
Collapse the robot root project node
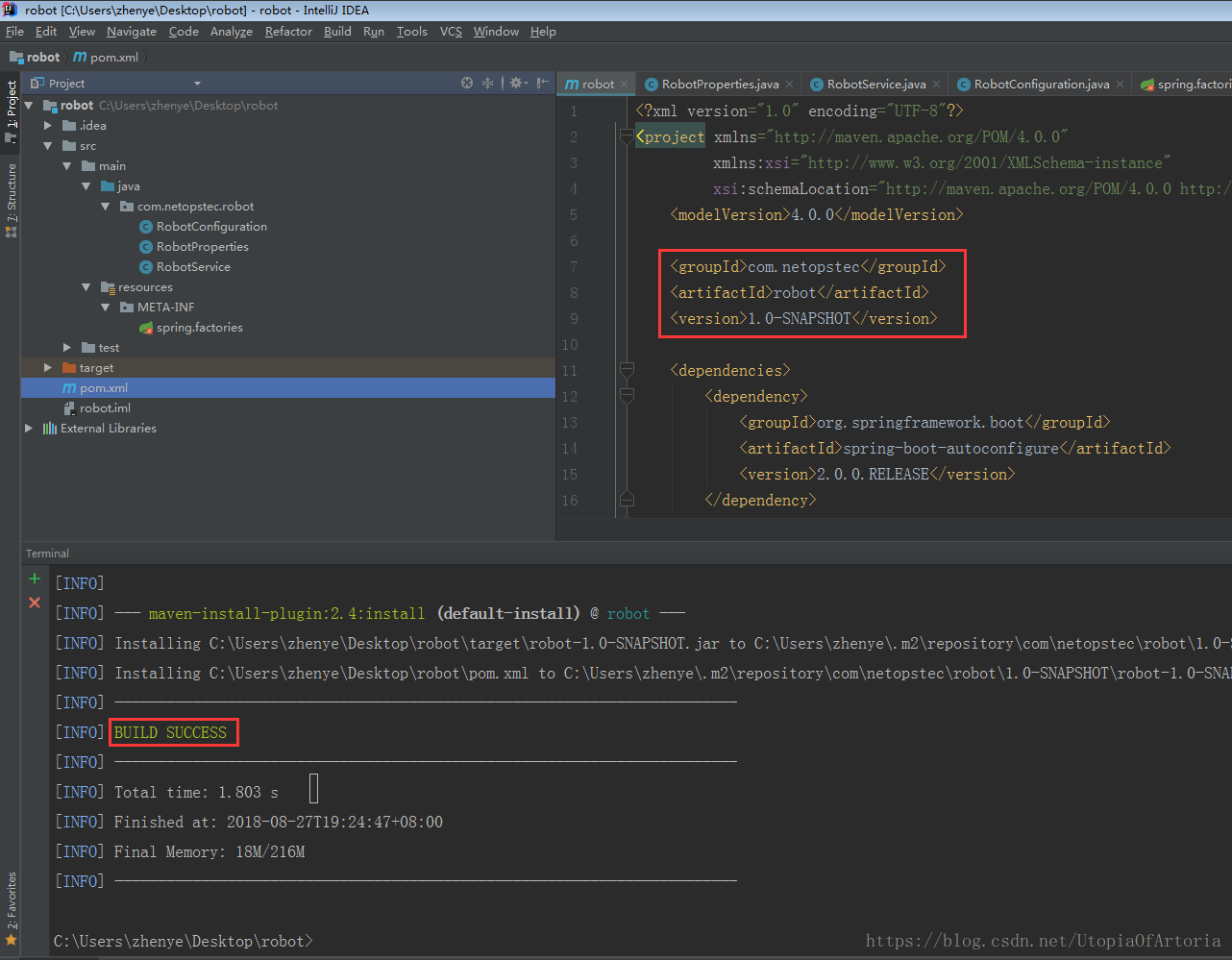click(x=29, y=106)
